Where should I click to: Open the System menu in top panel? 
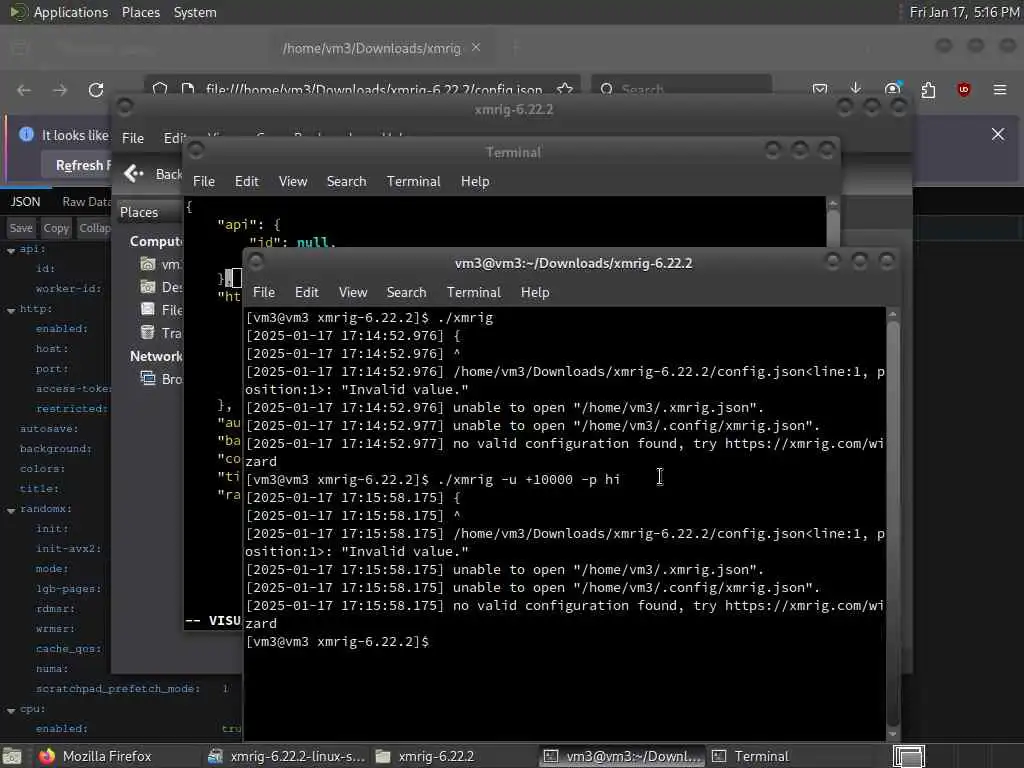(x=195, y=12)
